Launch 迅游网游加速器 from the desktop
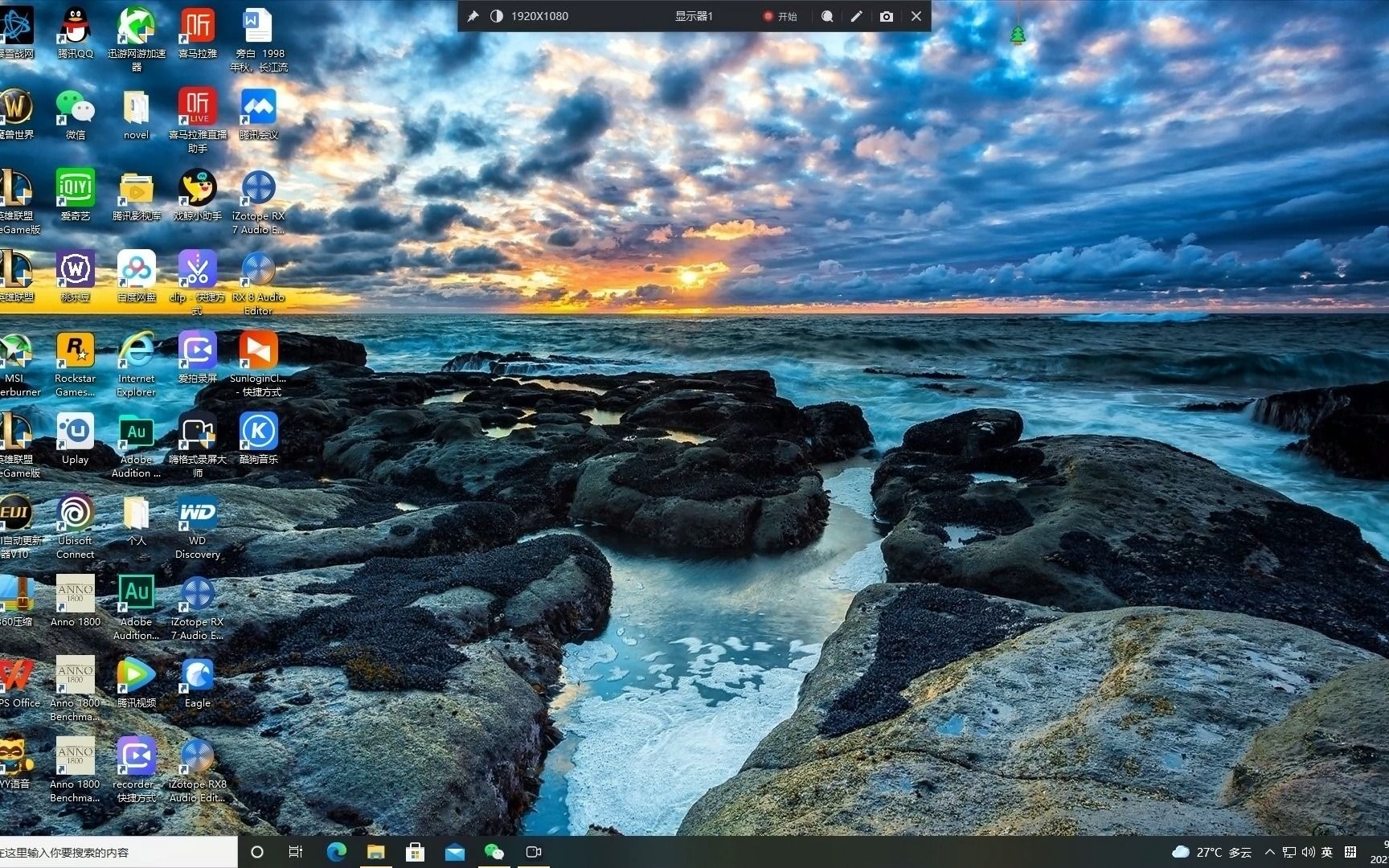Viewport: 1389px width, 868px height. tap(137, 39)
